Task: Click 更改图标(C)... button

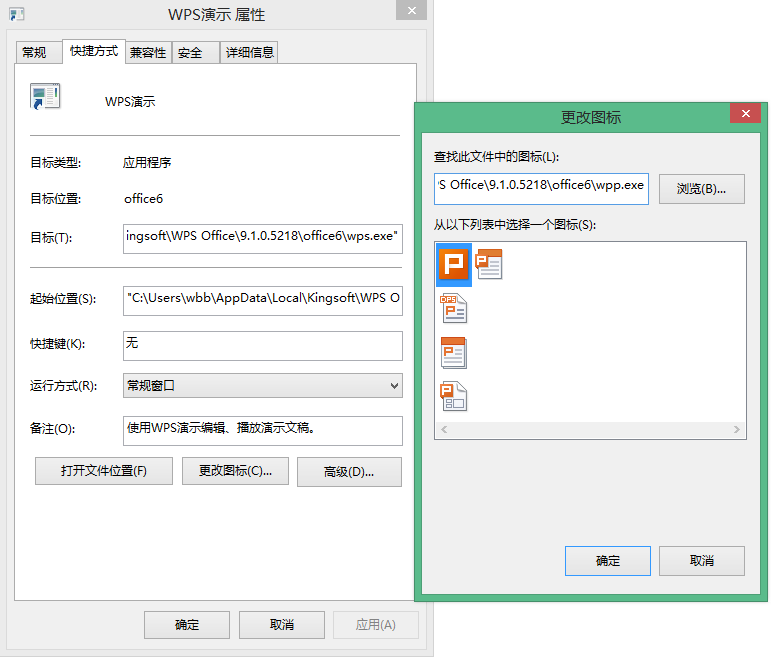Action: 235,471
